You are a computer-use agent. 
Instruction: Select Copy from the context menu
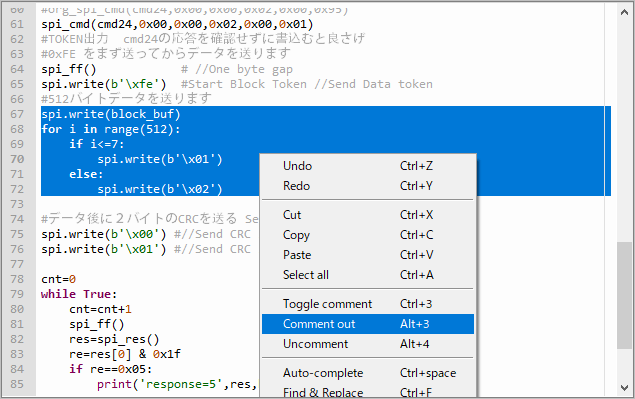click(368, 235)
